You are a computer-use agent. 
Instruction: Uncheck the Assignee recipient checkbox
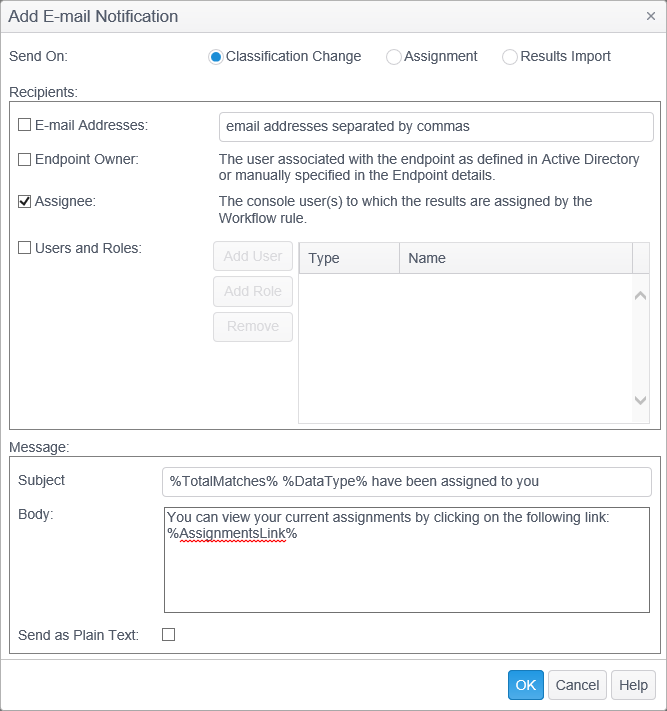point(25,201)
